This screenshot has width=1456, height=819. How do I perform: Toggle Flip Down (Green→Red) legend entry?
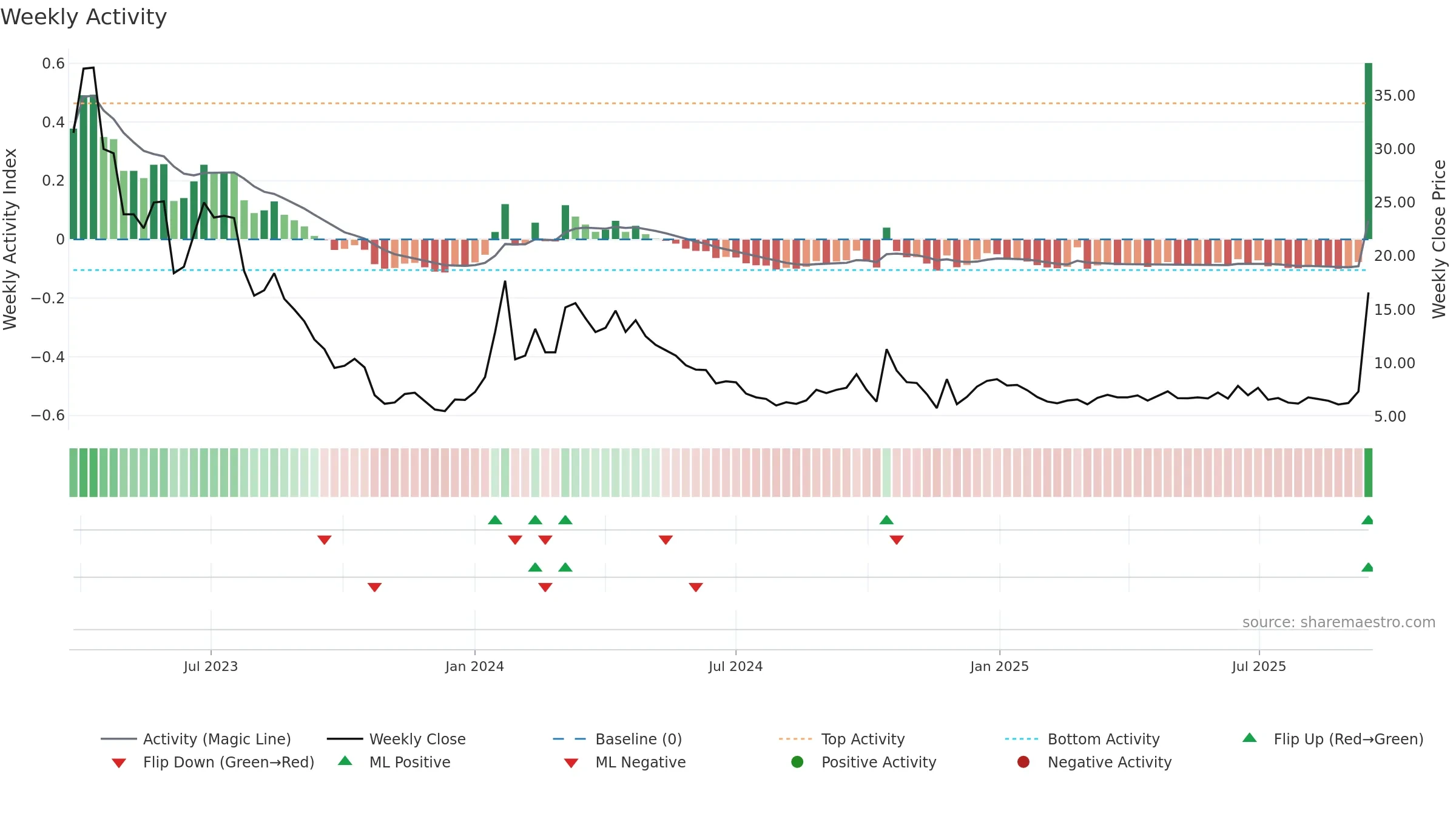click(212, 762)
